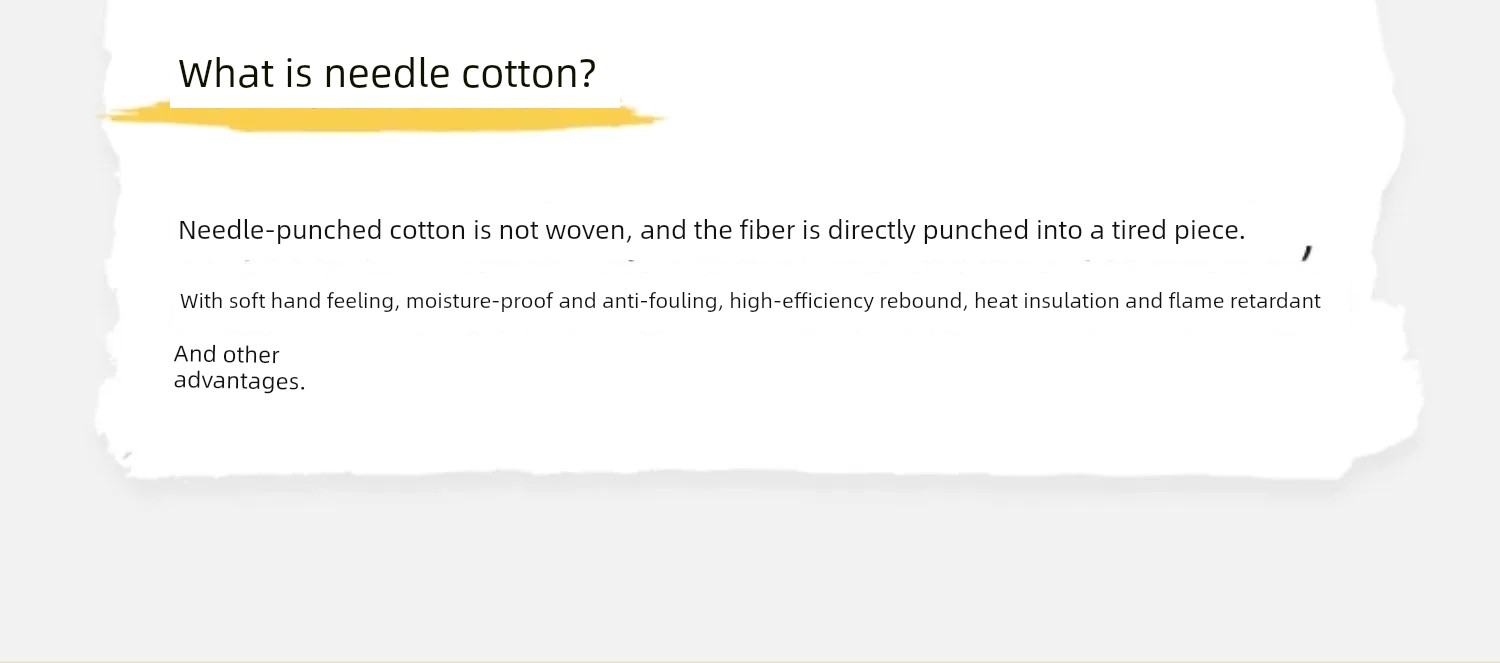Viewport: 1500px width, 663px height.
Task: Click the word 'advantages.'
Action: click(x=240, y=381)
